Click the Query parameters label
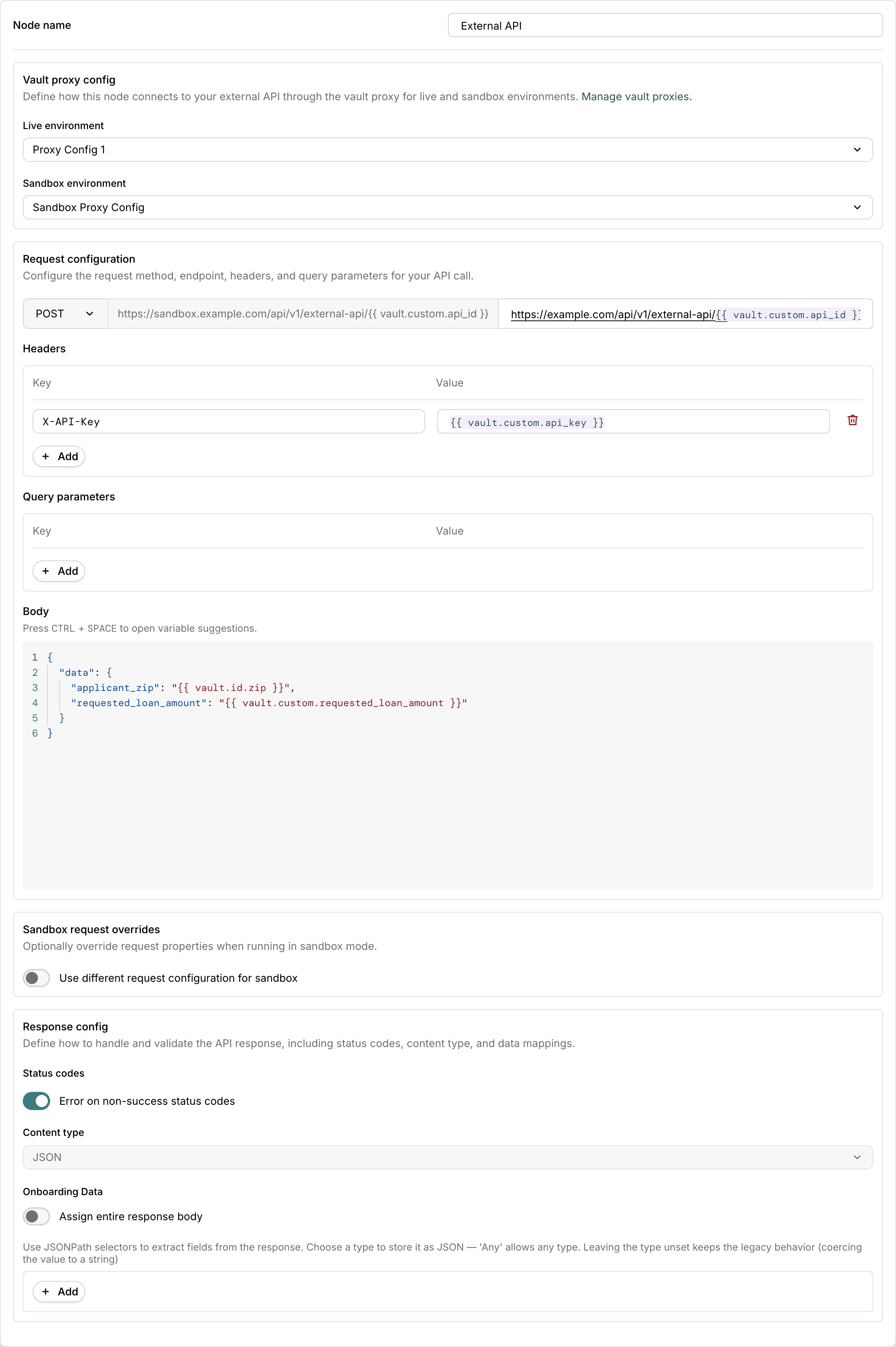The height and width of the screenshot is (1347, 896). coord(69,497)
